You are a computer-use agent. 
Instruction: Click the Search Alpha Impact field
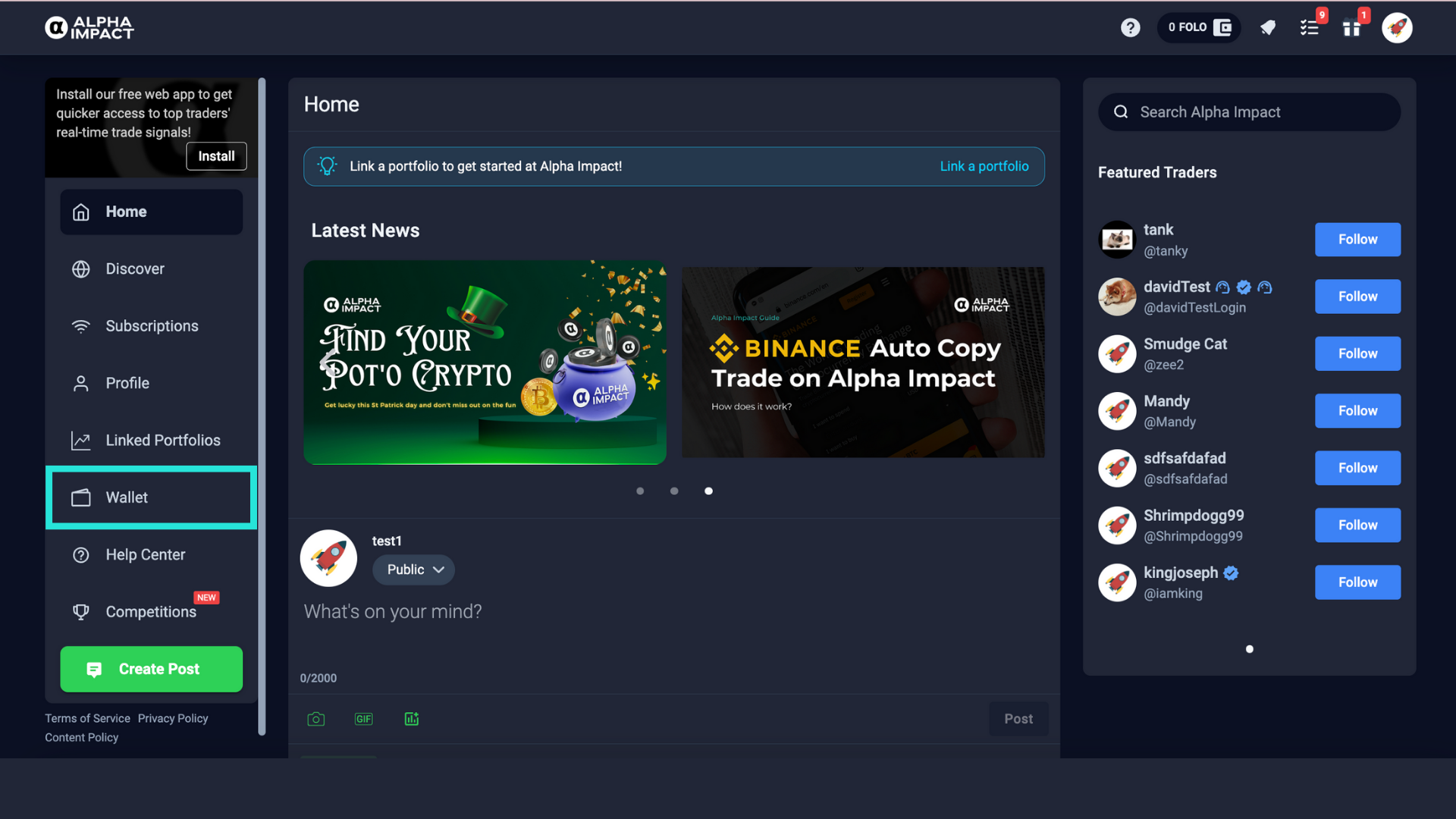[x=1249, y=112]
